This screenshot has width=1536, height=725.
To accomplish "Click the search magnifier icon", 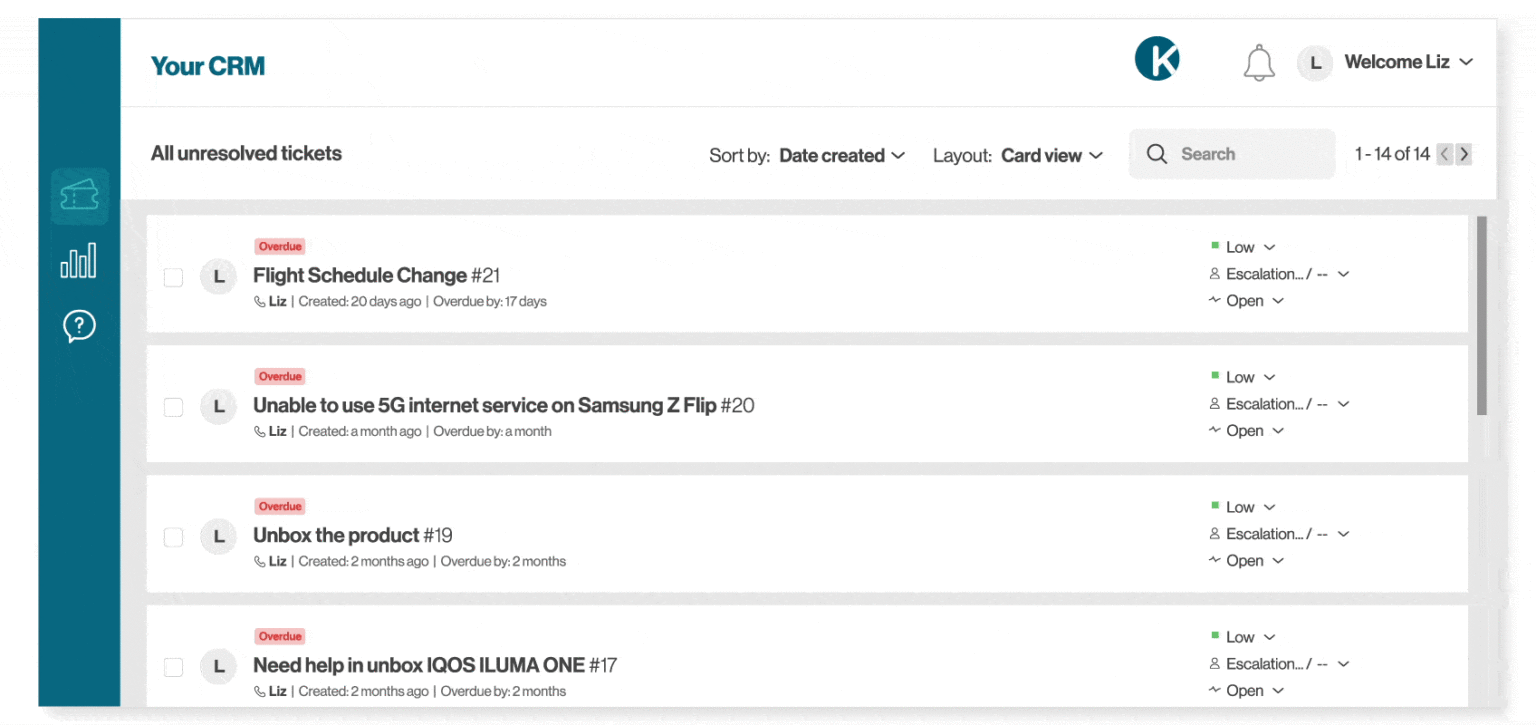I will point(1157,154).
